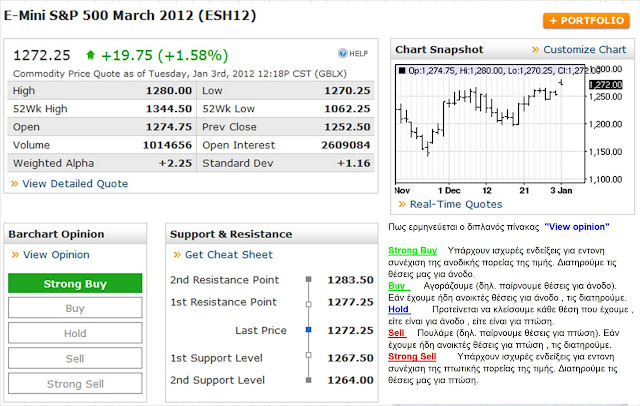Open Get Cheat Sheet link

pos(229,255)
